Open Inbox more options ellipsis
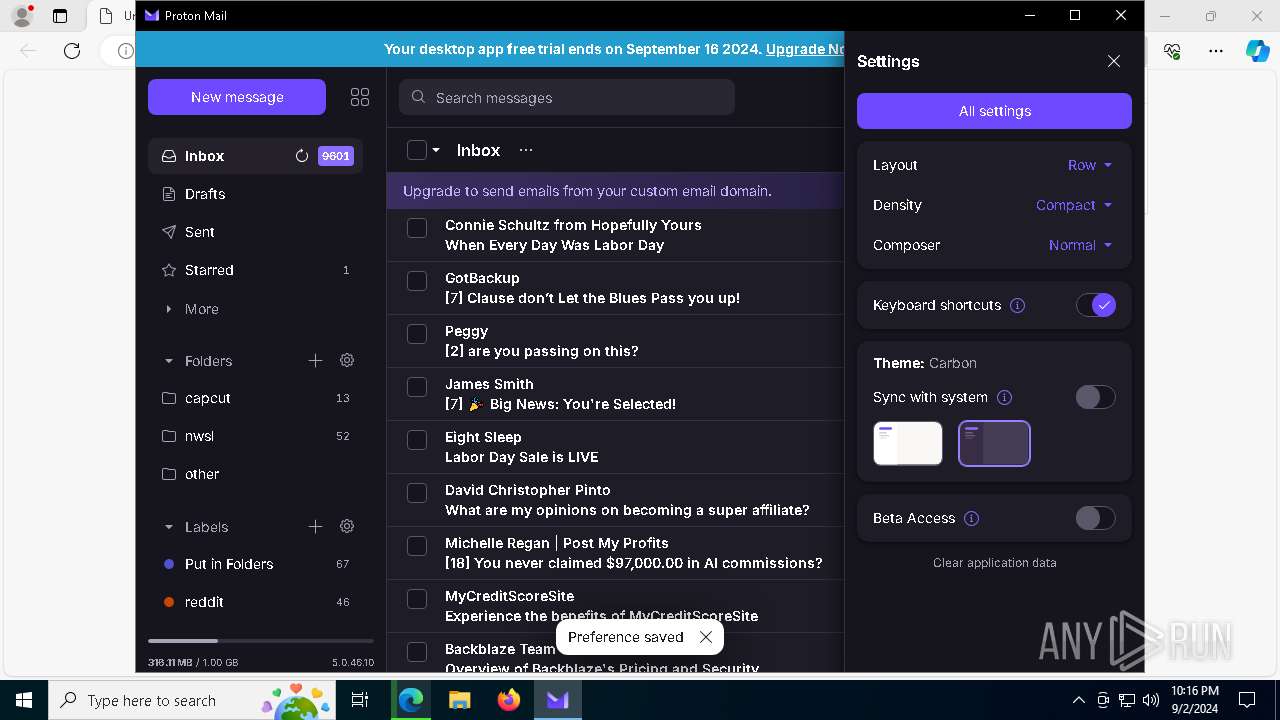The width and height of the screenshot is (1280, 720). coord(526,150)
